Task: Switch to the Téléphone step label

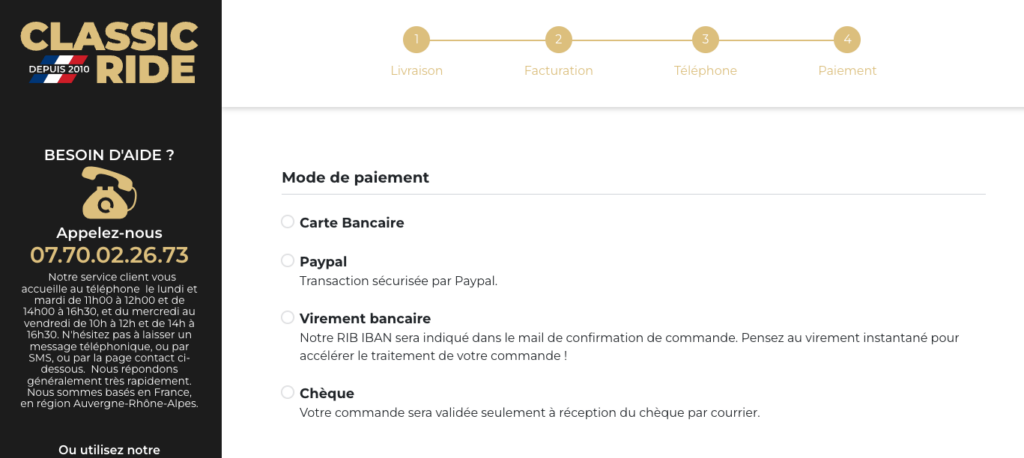Action: point(705,71)
